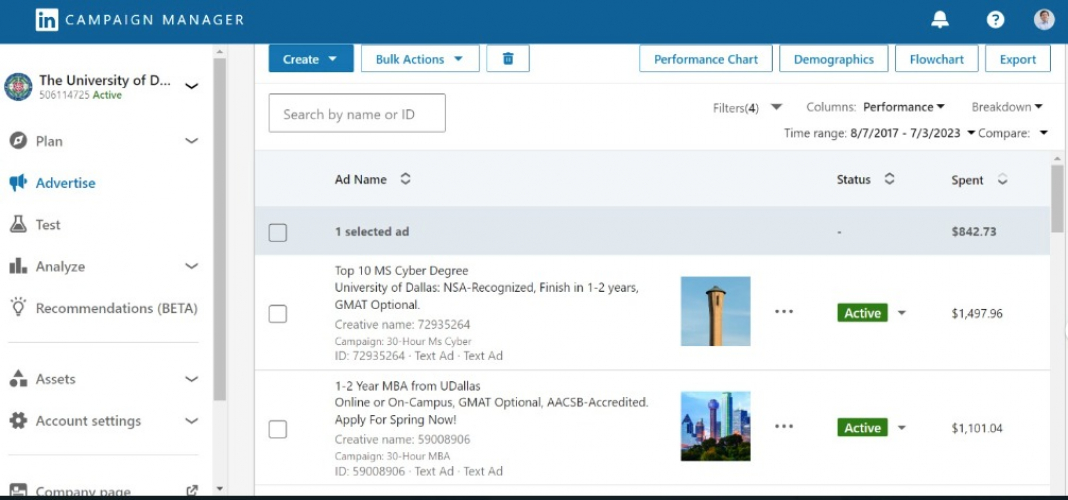Click the Campaign: 30-Hour Ms Cyber text
Image resolution: width=1068 pixels, height=500 pixels.
click(403, 341)
